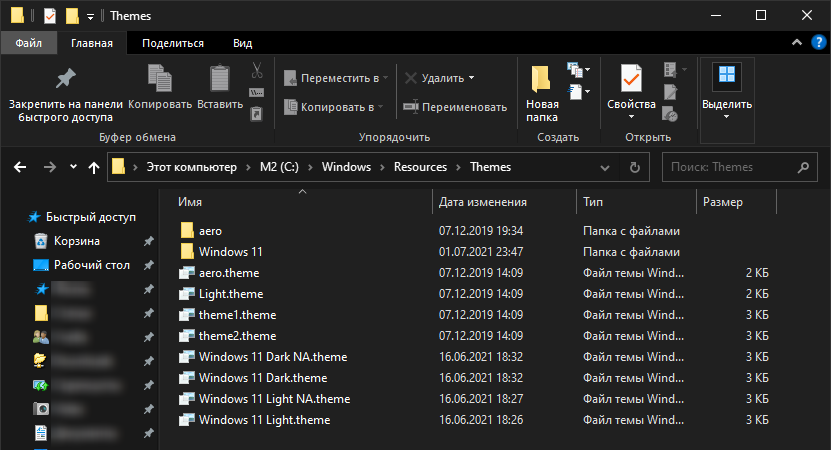The height and width of the screenshot is (450, 831).
Task: Open recent locations dropdown
Action: pyautogui.click(x=73, y=167)
